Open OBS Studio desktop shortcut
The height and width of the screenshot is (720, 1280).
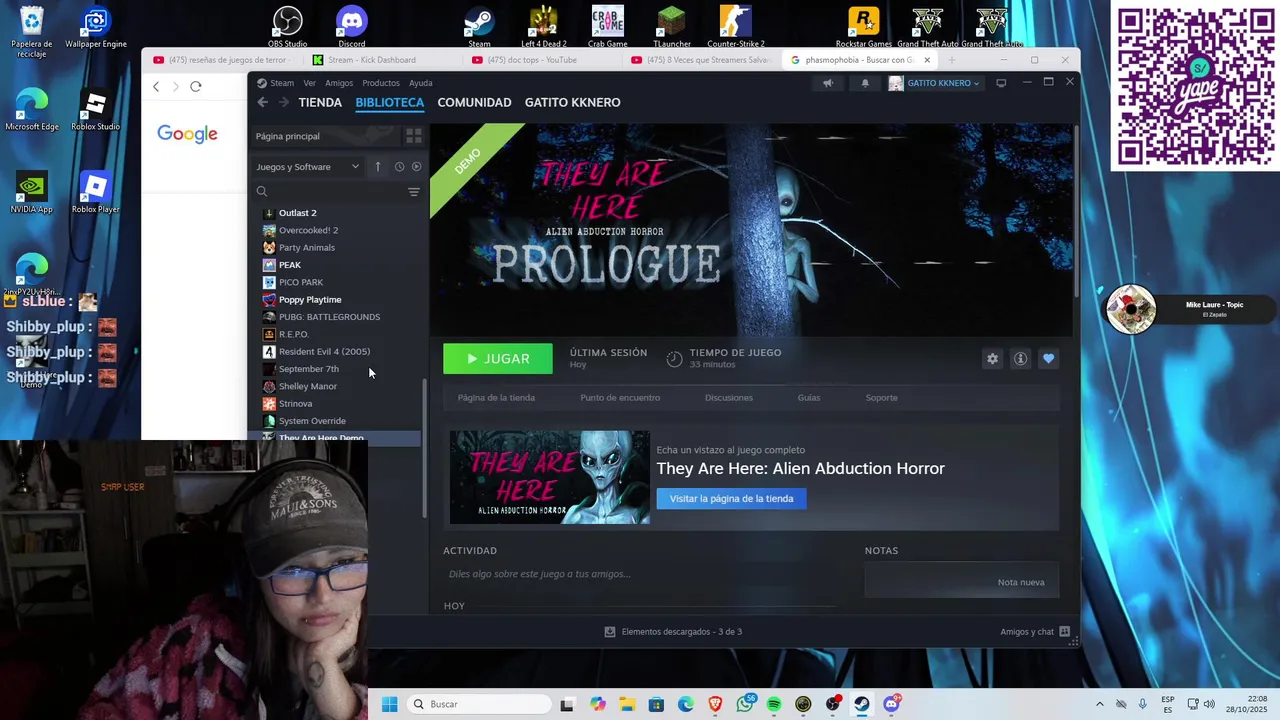pyautogui.click(x=288, y=27)
